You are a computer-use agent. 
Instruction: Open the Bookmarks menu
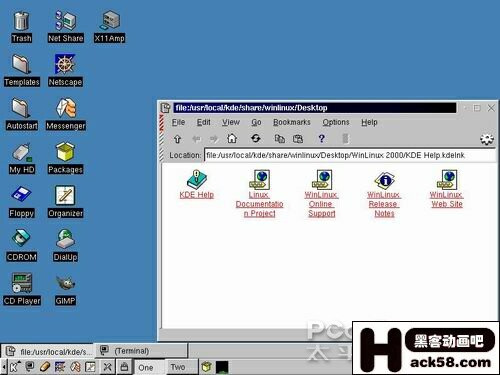(292, 122)
